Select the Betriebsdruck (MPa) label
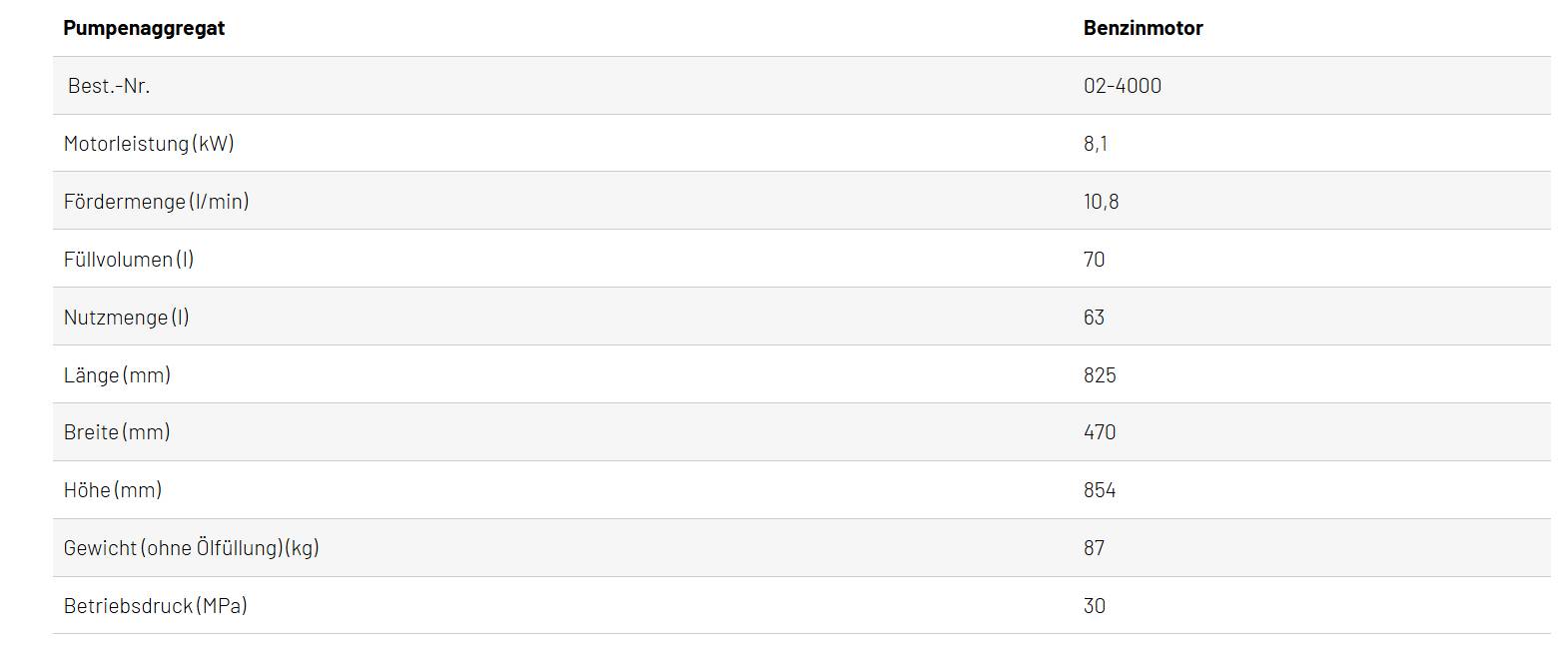Viewport: 1568px width, 660px height. (155, 606)
